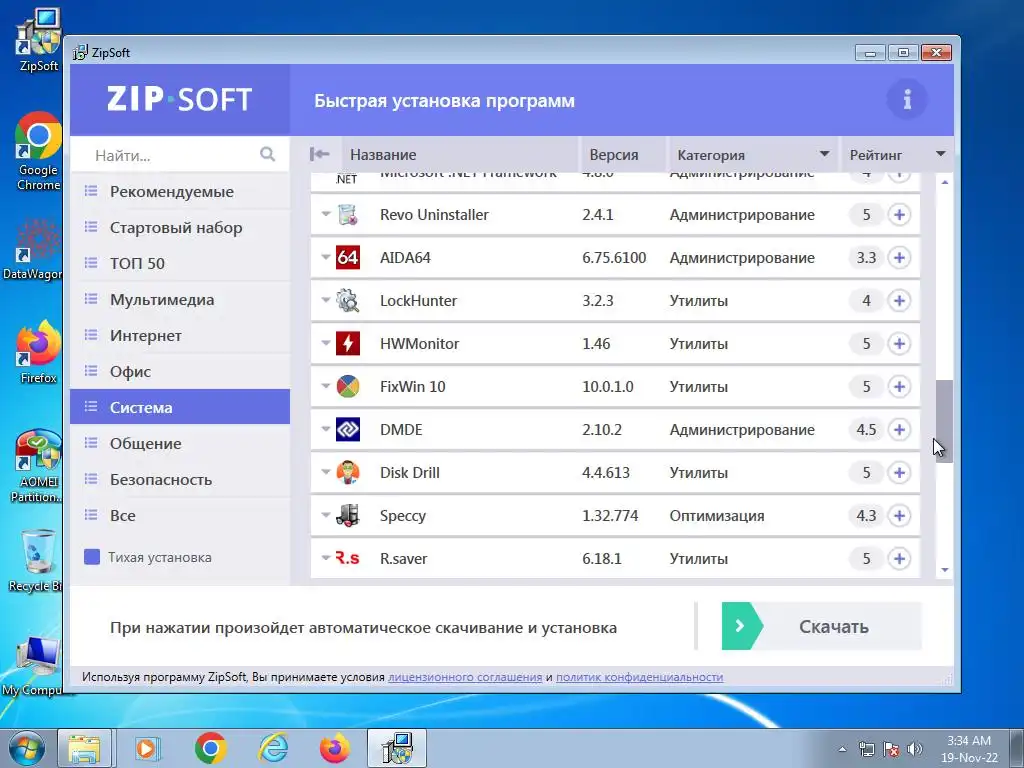
Task: Add AIDA64 with plus button
Action: [x=899, y=257]
